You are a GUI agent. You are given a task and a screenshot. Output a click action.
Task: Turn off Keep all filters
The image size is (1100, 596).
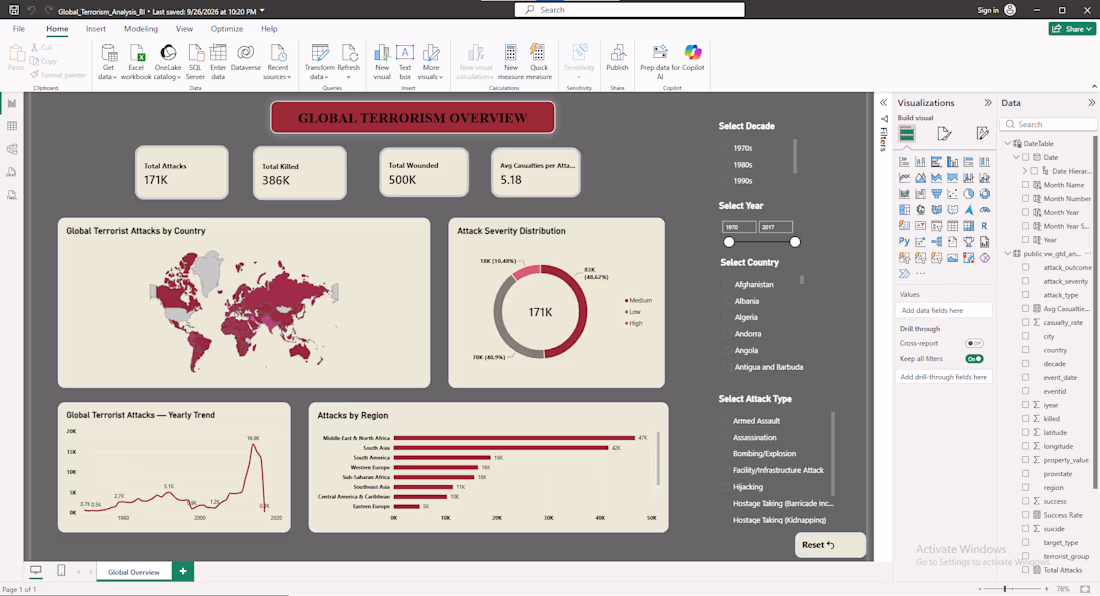click(974, 359)
